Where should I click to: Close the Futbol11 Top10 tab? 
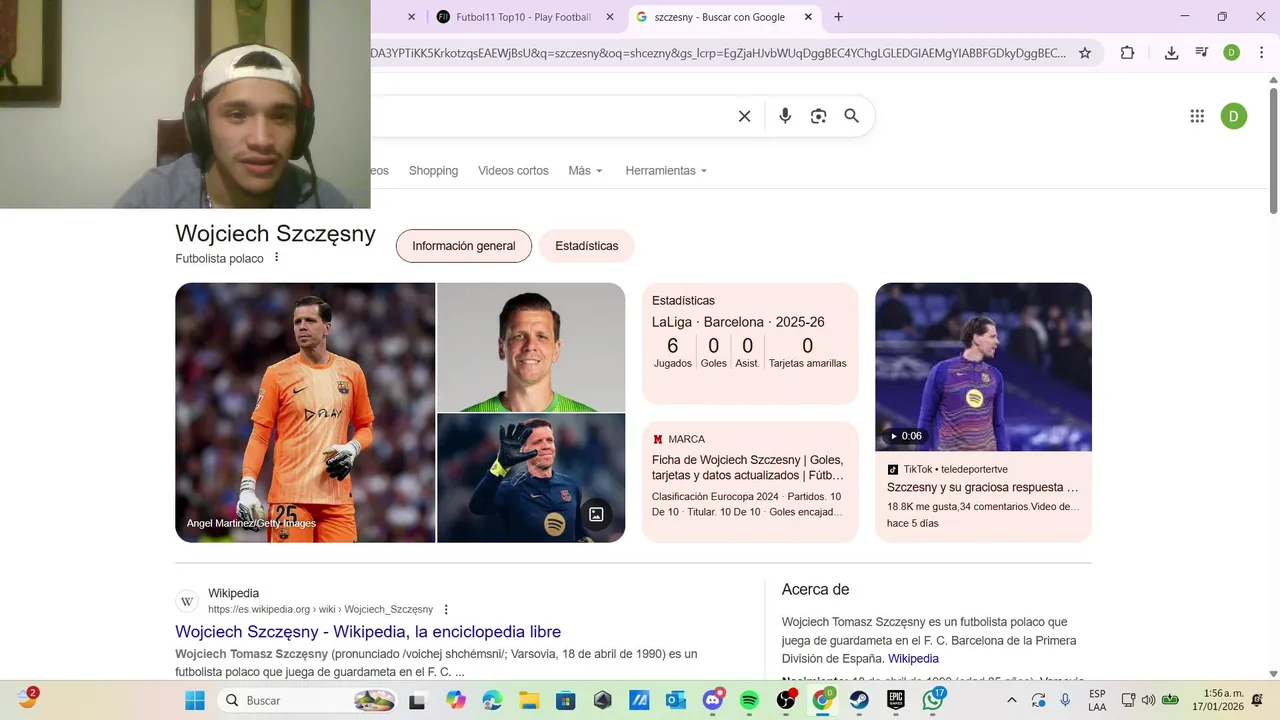point(610,17)
